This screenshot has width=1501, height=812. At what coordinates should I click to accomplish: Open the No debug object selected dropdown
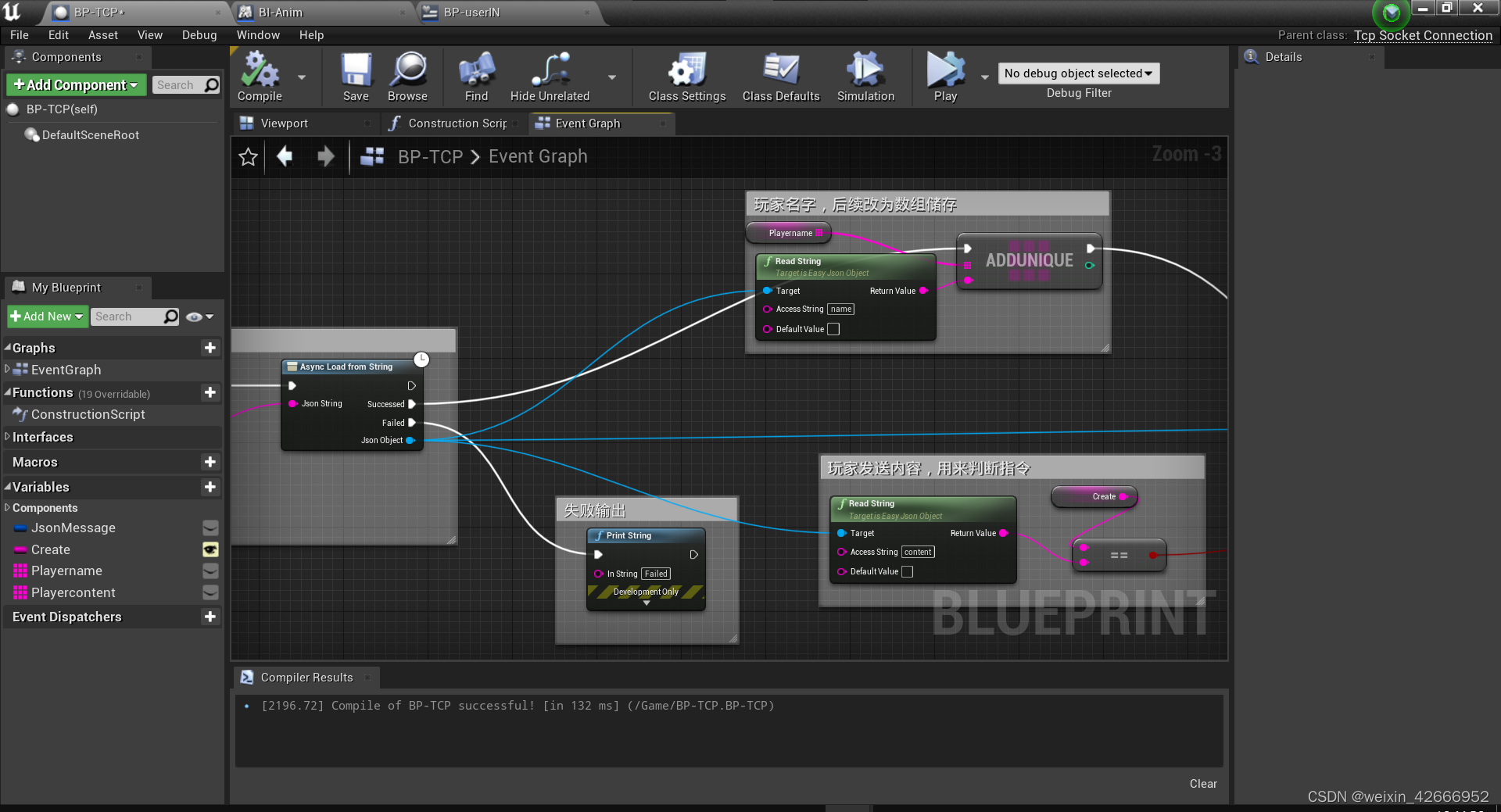[1078, 73]
